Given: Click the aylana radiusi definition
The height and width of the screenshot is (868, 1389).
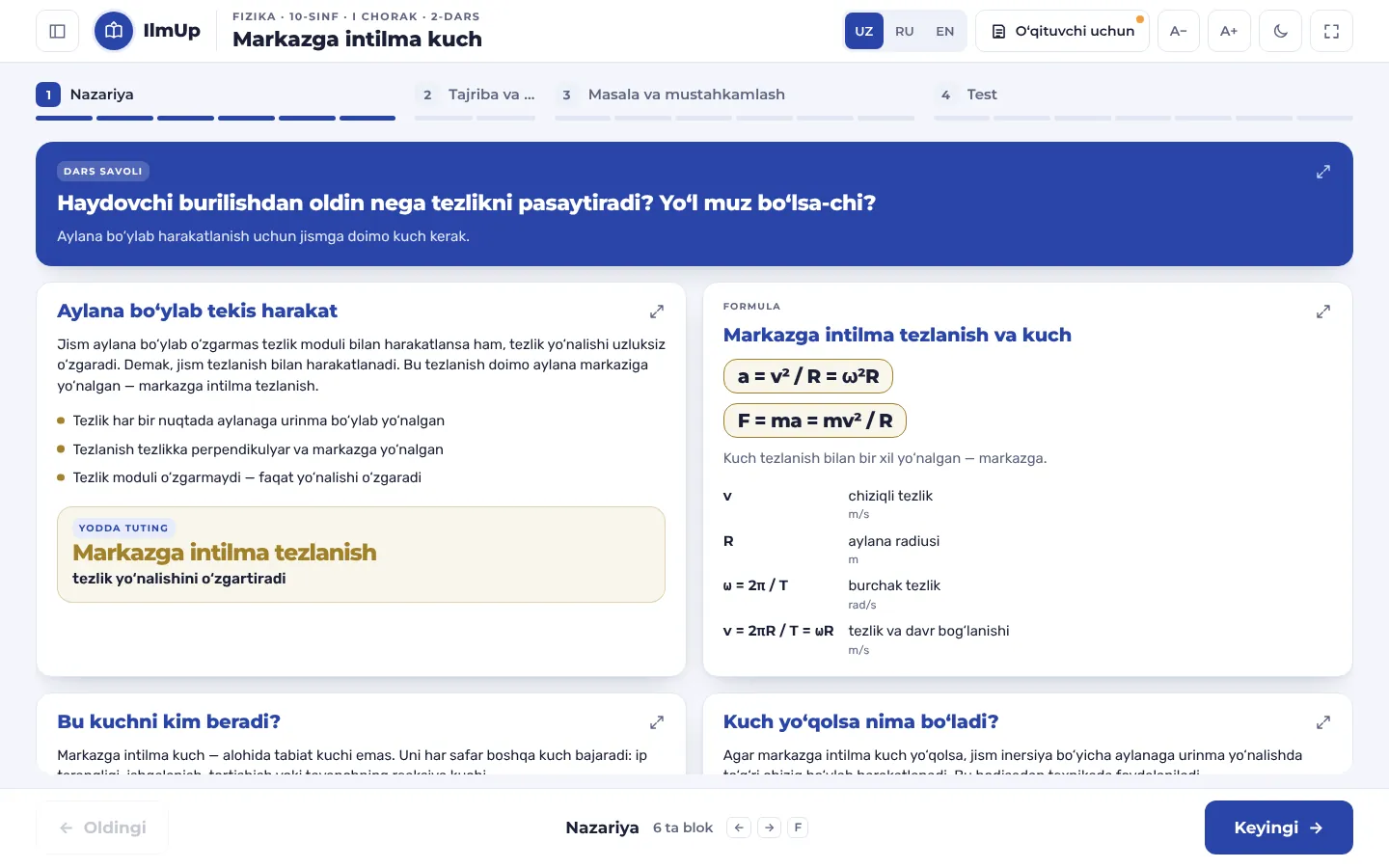Looking at the screenshot, I should [x=894, y=541].
